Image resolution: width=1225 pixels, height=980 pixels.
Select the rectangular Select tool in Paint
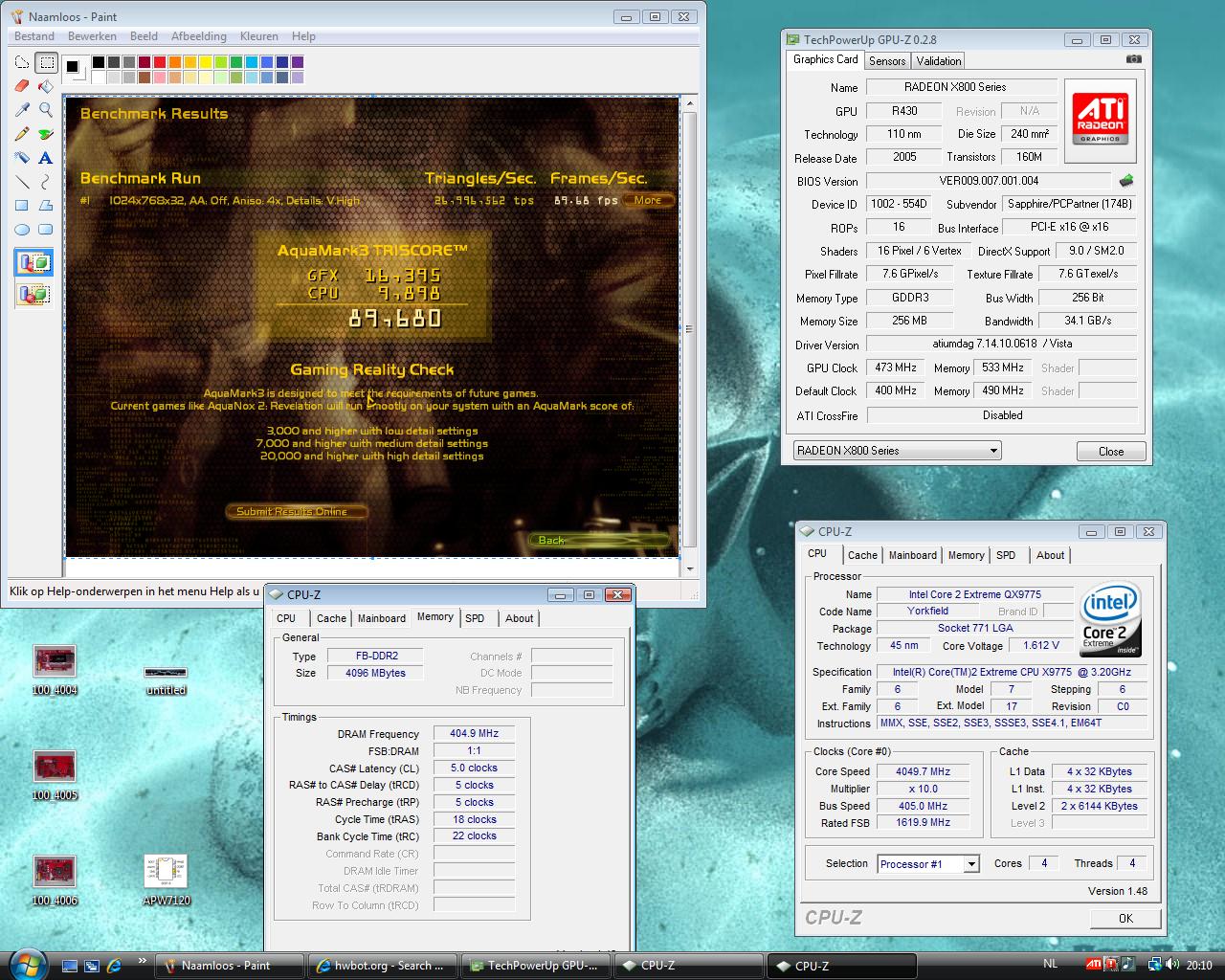(x=45, y=63)
